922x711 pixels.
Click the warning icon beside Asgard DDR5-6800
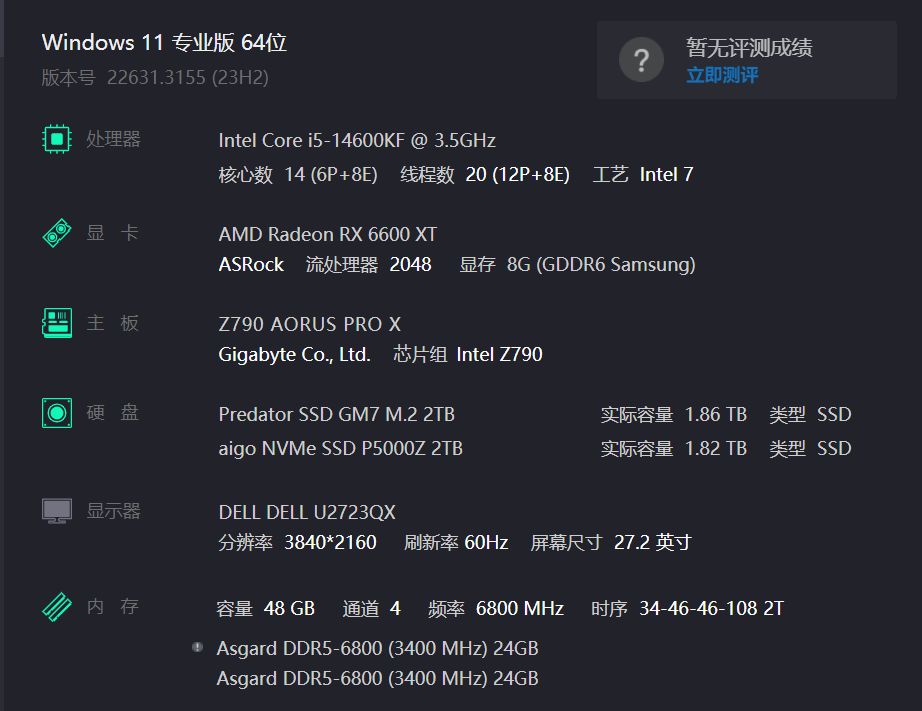click(x=198, y=647)
